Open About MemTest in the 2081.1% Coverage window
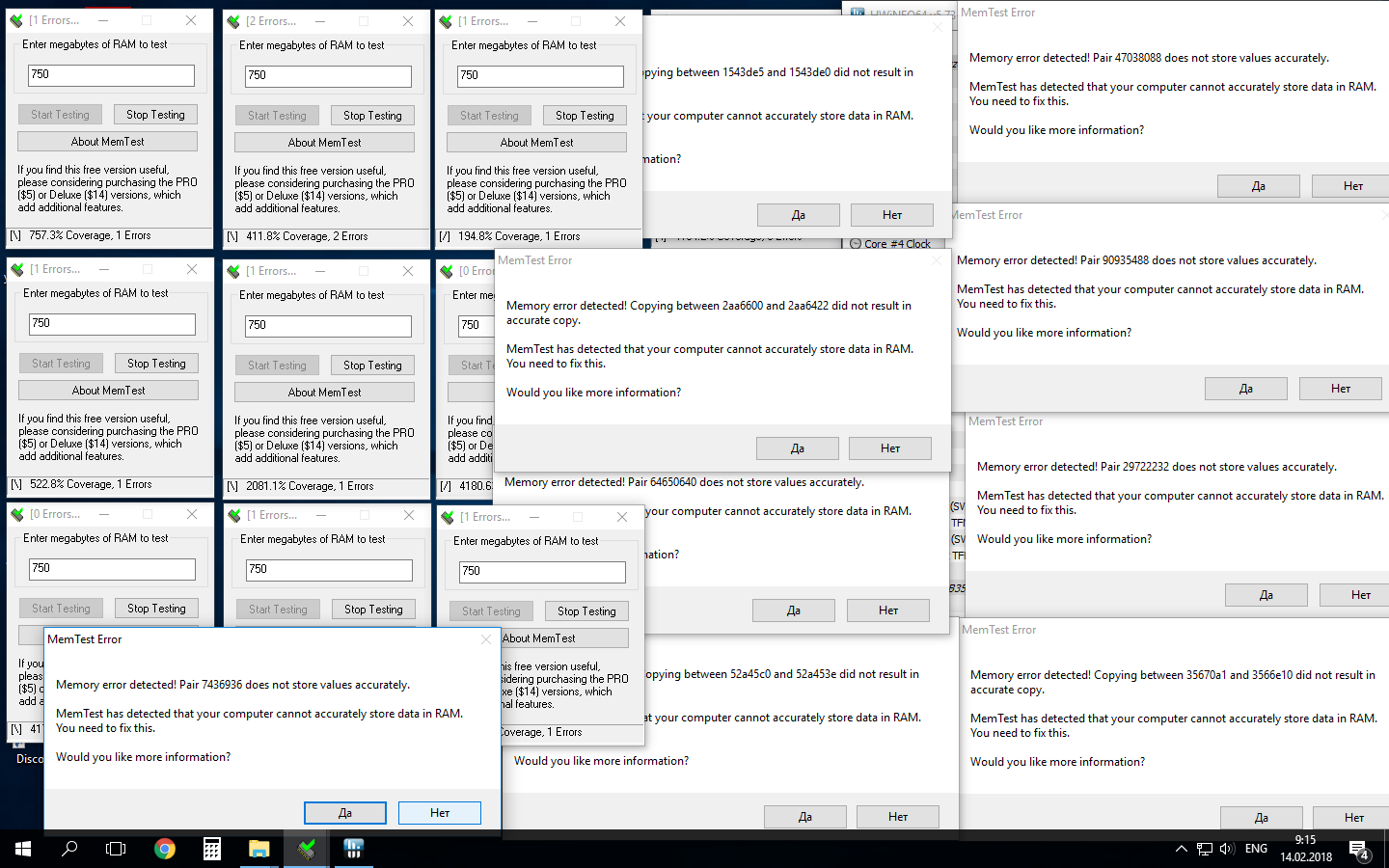1389x868 pixels. point(325,393)
